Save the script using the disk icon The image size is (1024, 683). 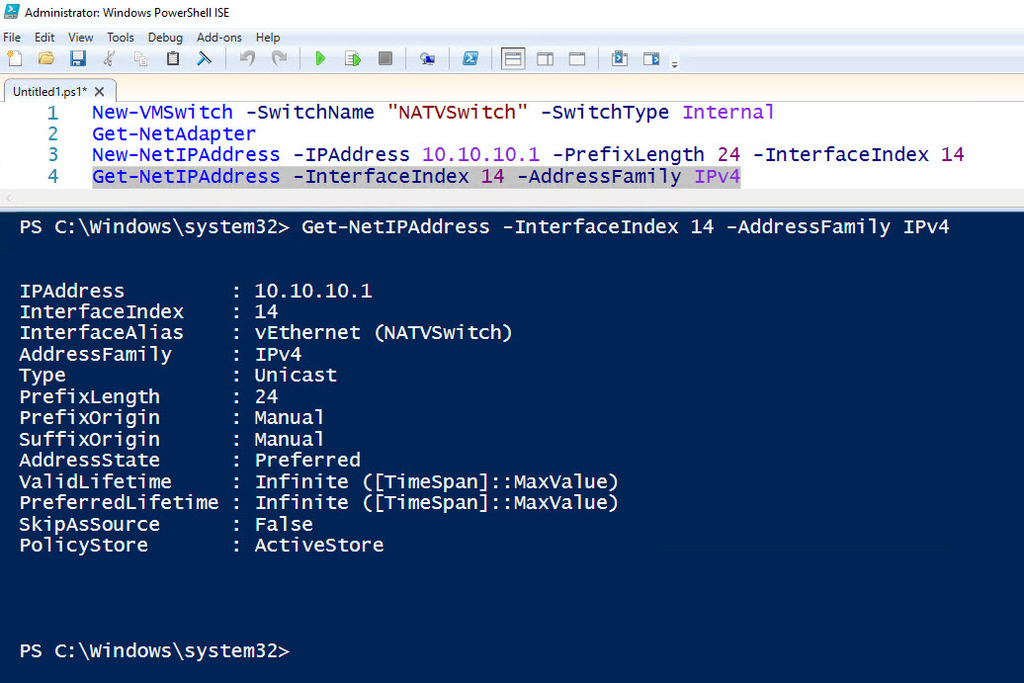(78, 58)
